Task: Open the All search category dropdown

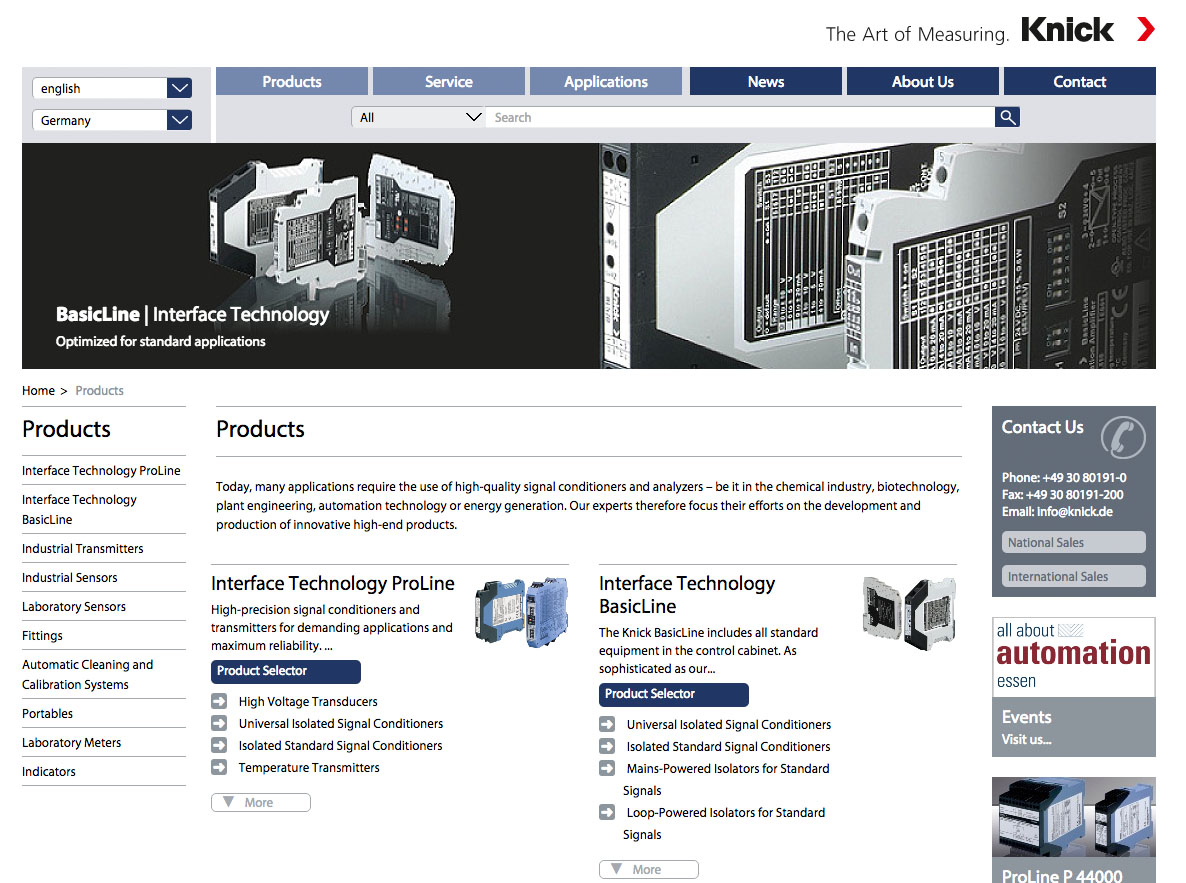Action: point(418,117)
